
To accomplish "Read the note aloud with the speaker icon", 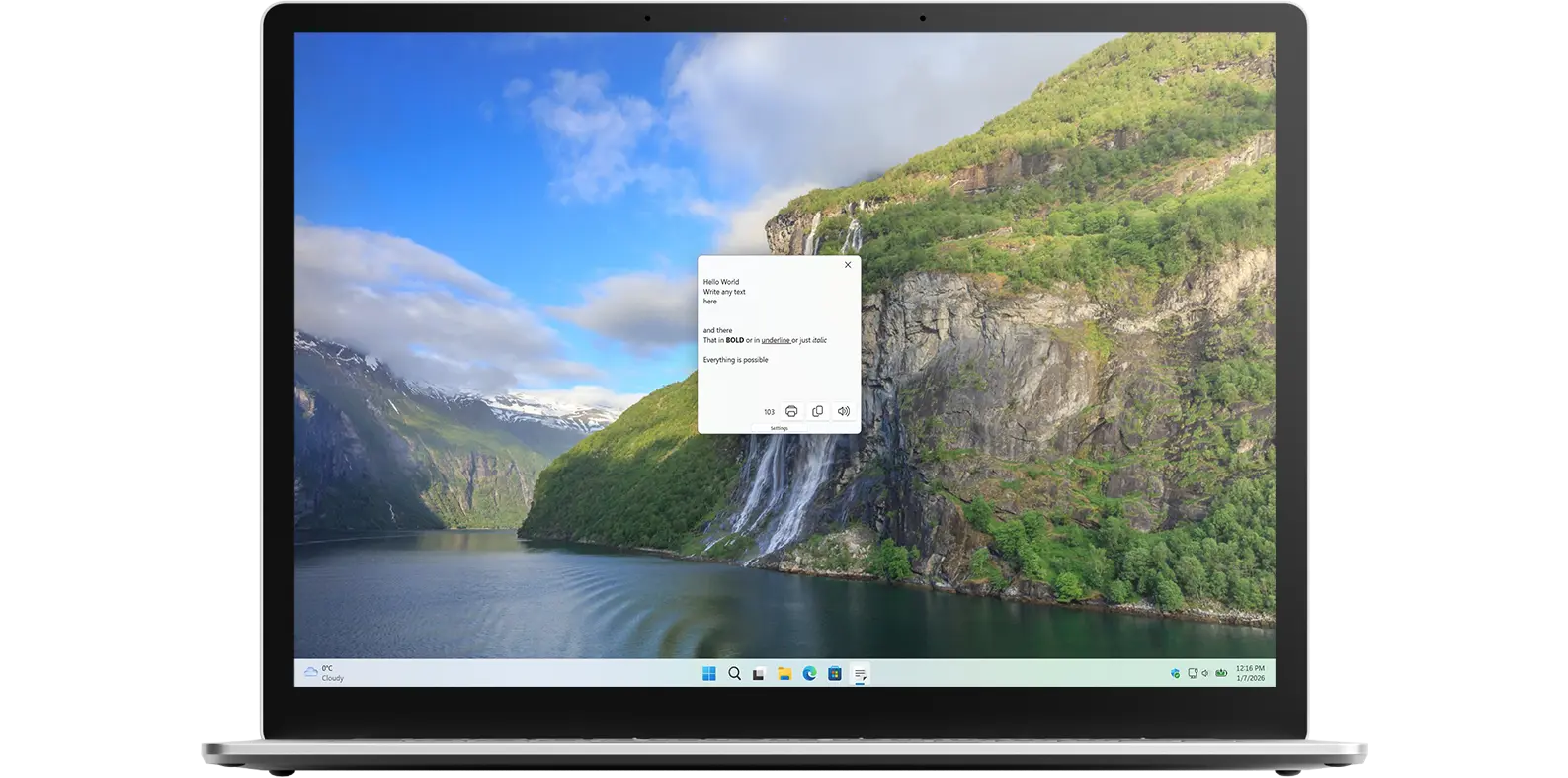I will (x=844, y=411).
